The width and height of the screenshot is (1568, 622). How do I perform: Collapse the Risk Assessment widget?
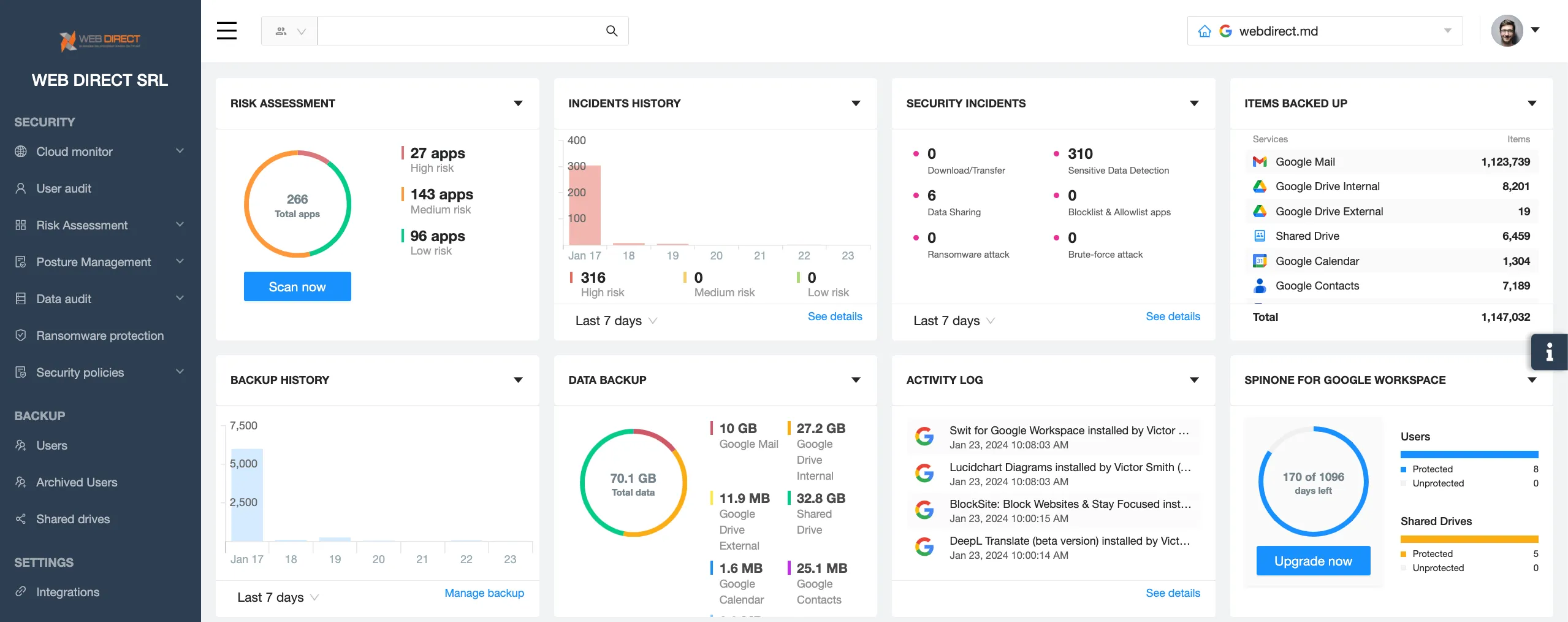[518, 104]
